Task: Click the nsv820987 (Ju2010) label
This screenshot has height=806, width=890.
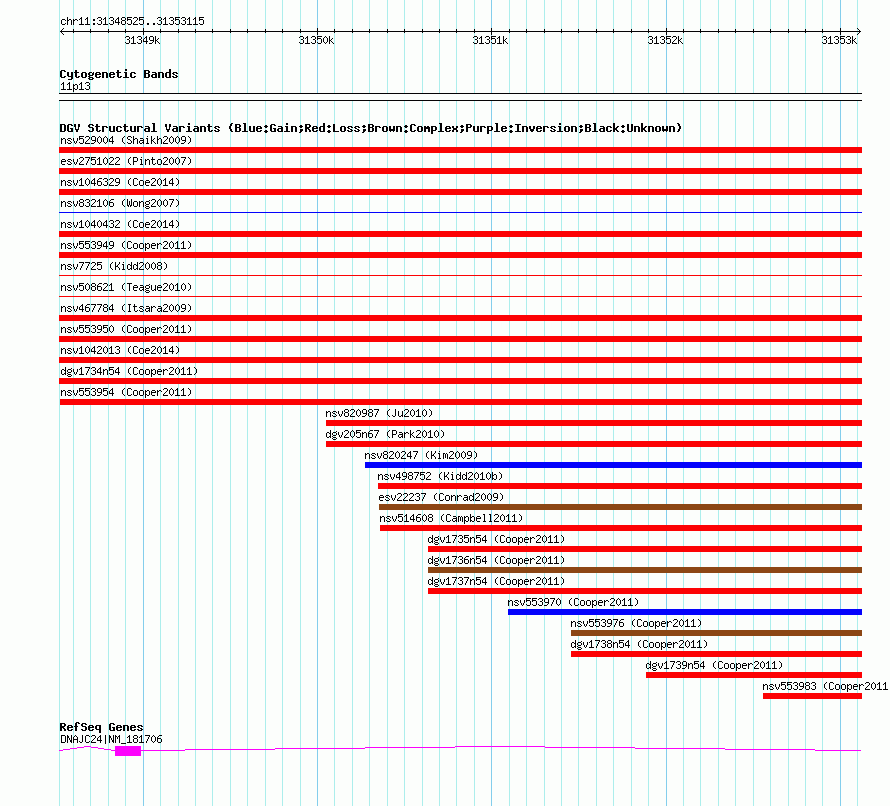Action: (379, 413)
